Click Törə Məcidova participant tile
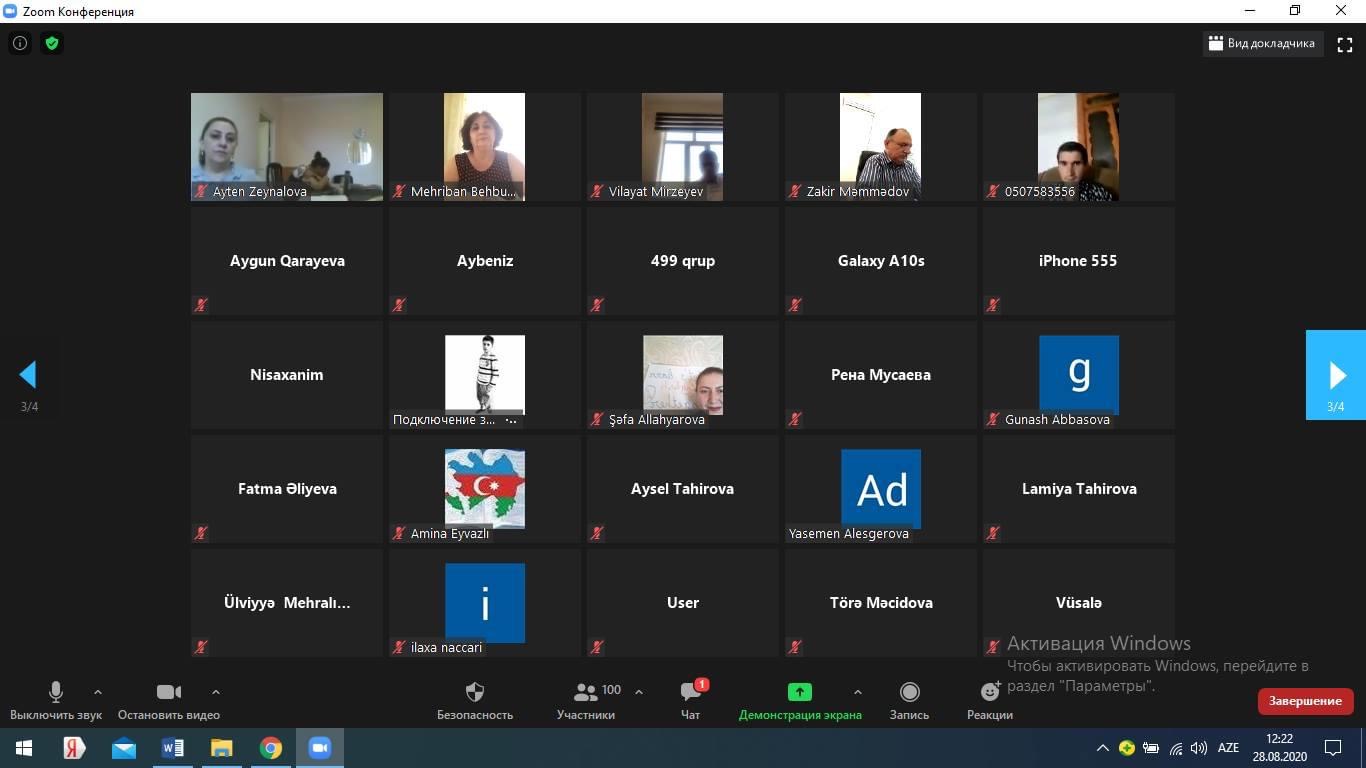1366x768 pixels. pos(881,603)
